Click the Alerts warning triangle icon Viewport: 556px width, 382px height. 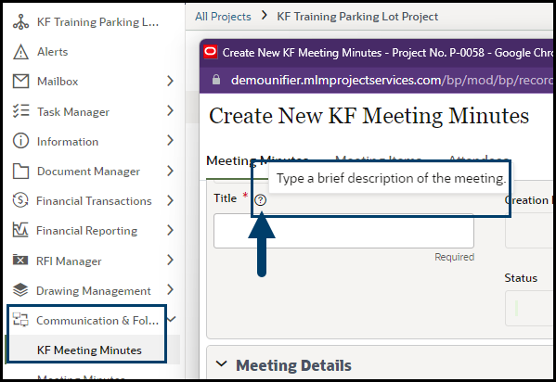pos(21,52)
